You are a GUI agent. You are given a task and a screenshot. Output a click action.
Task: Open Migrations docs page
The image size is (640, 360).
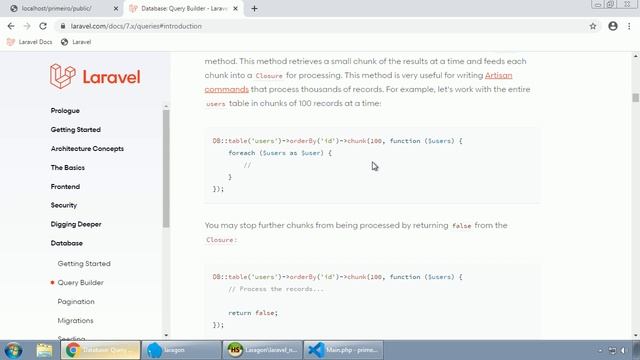76,320
